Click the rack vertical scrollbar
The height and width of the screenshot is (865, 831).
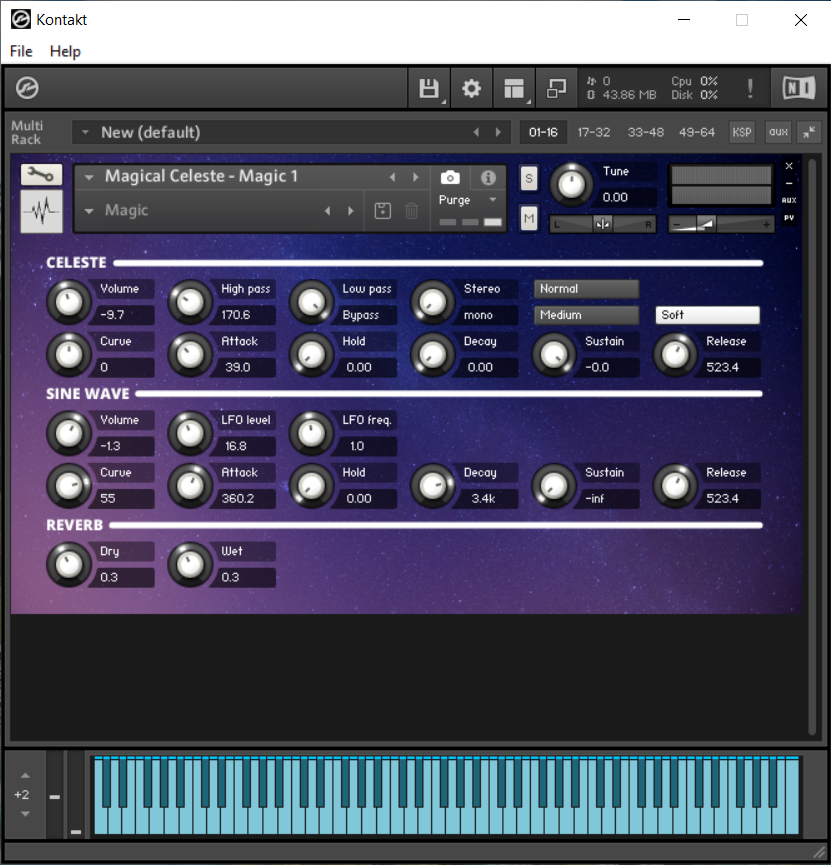tap(812, 447)
